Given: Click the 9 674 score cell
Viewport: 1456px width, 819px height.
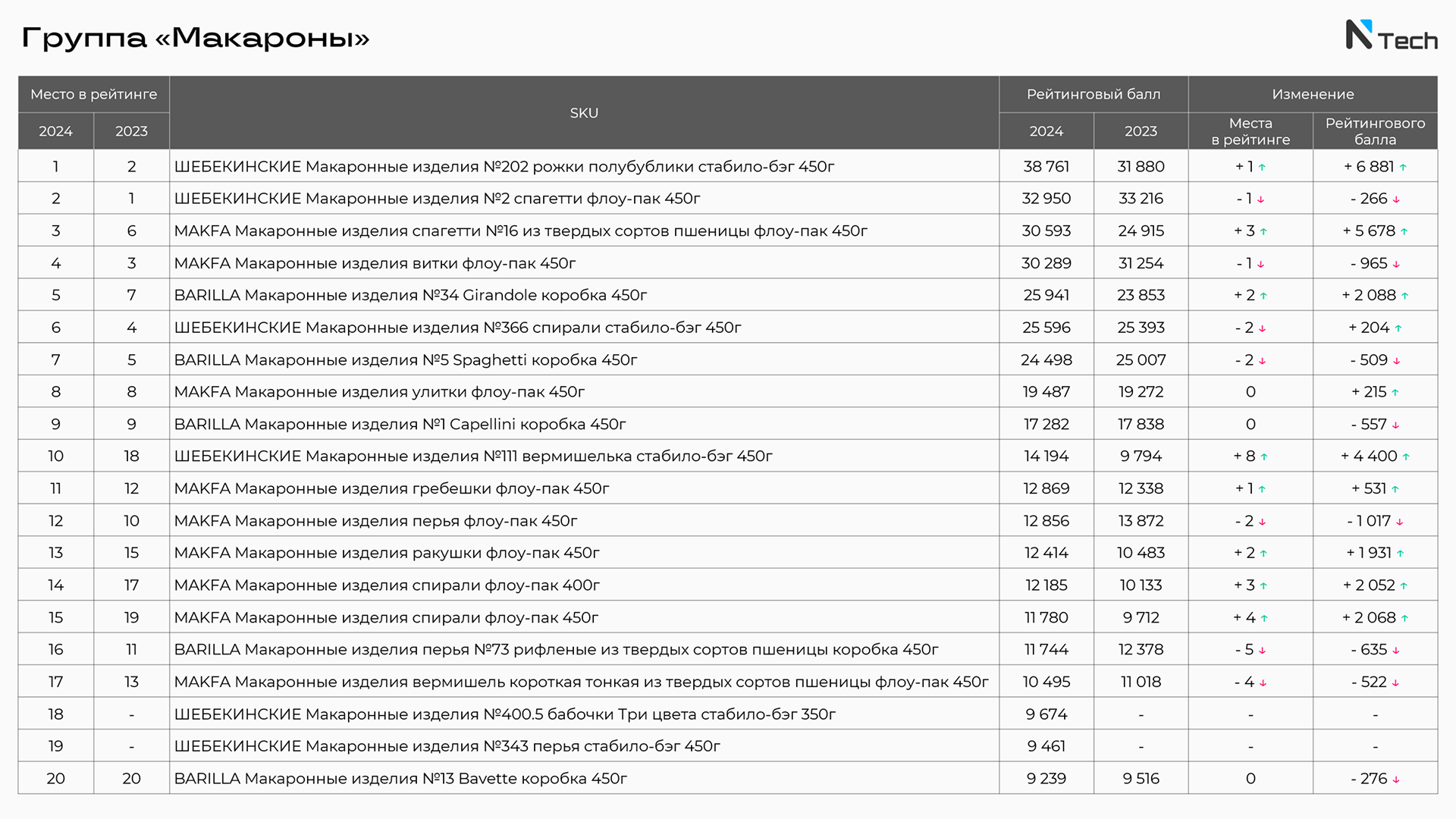Looking at the screenshot, I should pyautogui.click(x=1046, y=714).
